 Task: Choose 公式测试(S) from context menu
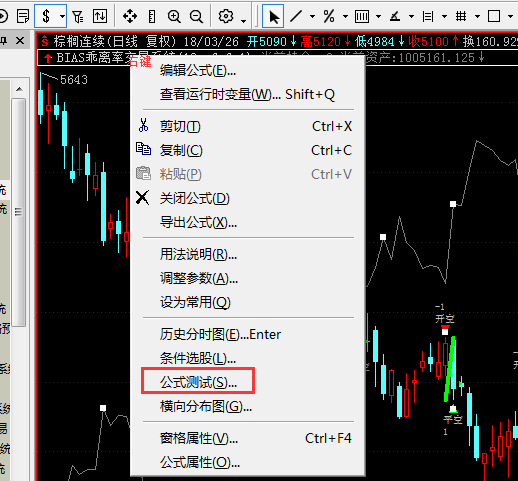pyautogui.click(x=198, y=382)
